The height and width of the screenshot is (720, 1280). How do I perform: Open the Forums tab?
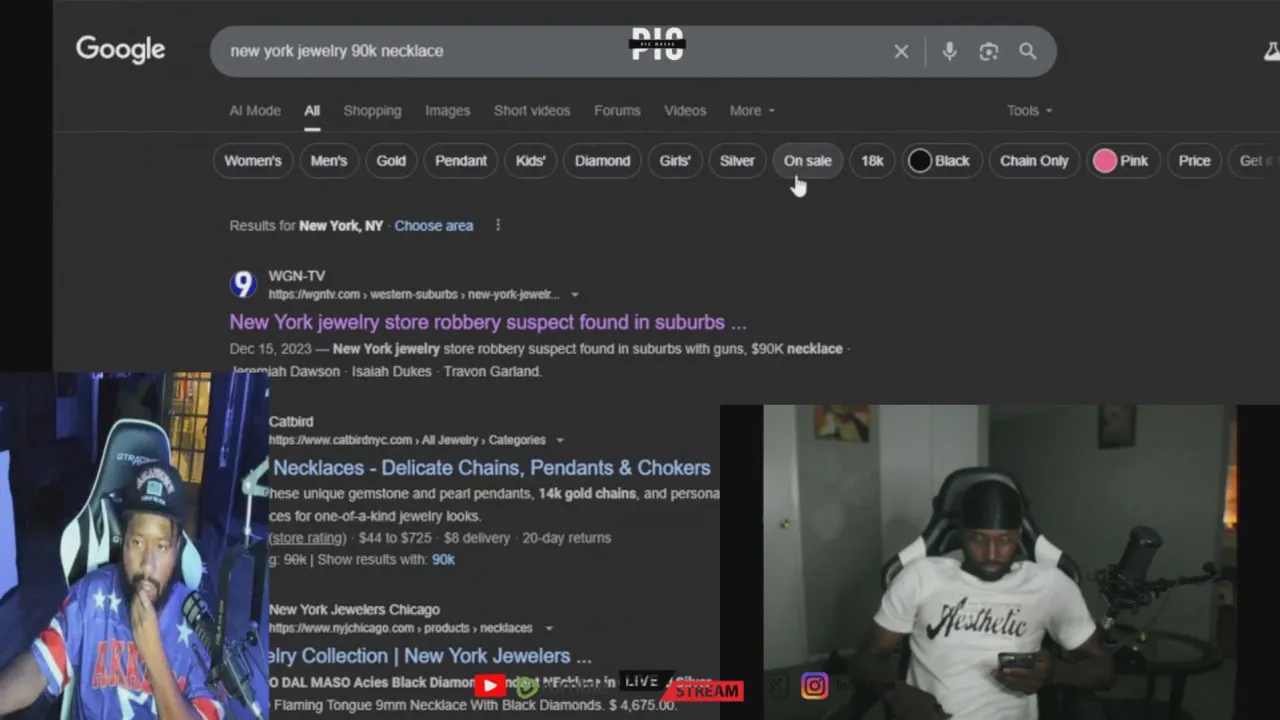(617, 111)
